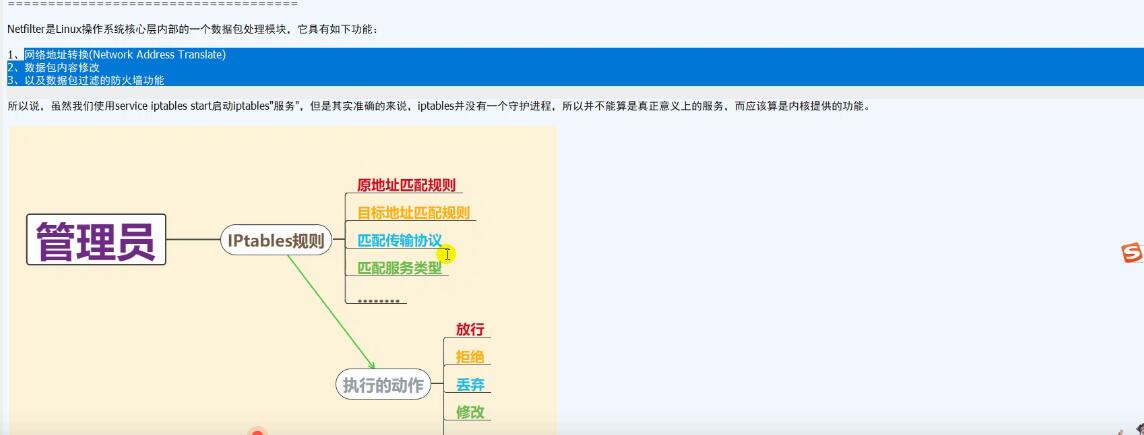Select the "执行的动作" mind map node

pos(383,385)
